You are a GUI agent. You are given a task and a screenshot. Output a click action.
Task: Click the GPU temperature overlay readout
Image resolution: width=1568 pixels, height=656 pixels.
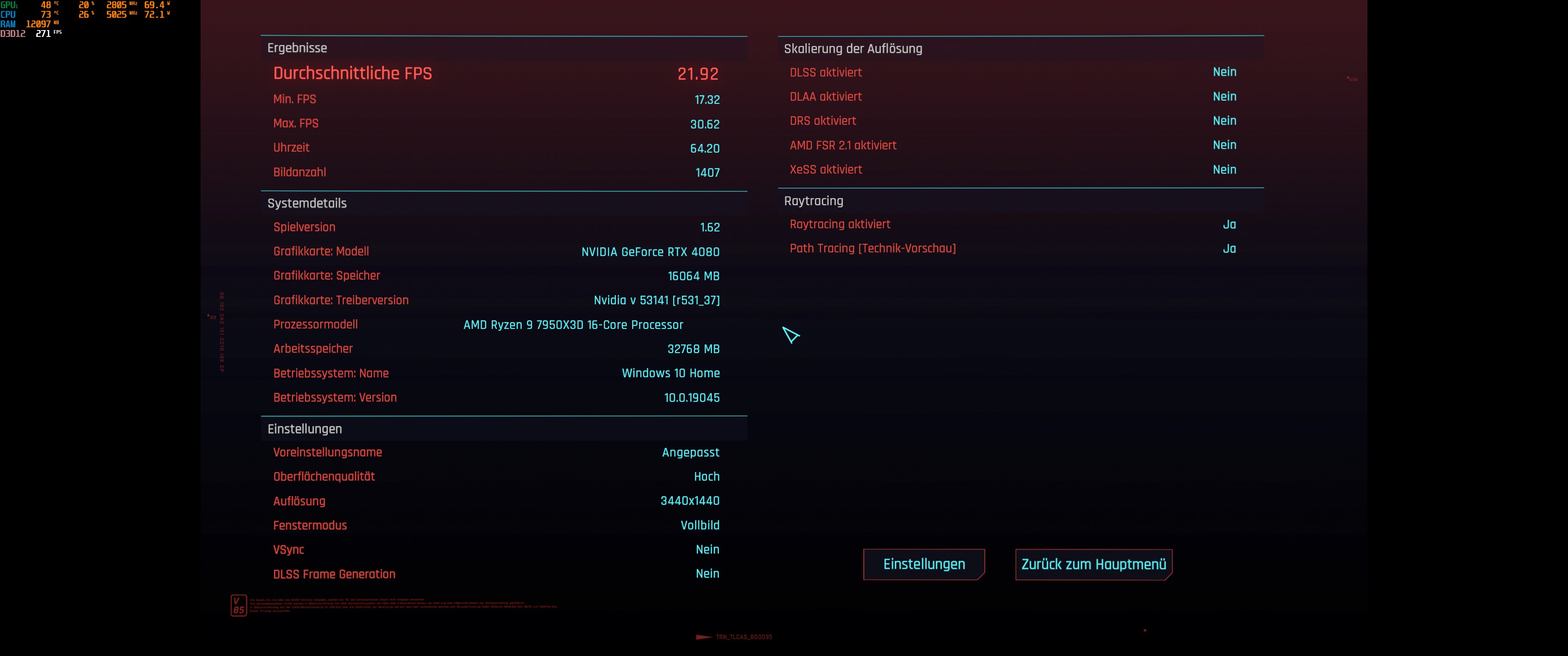tap(46, 5)
